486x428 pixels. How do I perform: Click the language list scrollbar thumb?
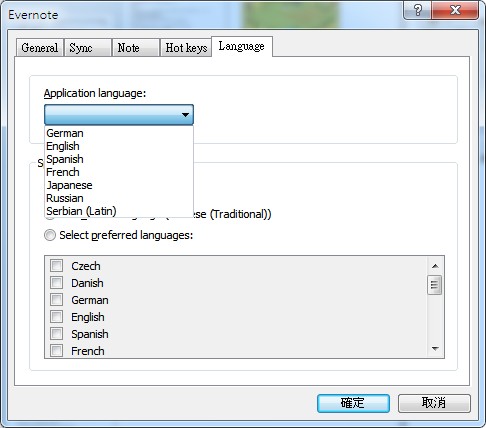[434, 285]
